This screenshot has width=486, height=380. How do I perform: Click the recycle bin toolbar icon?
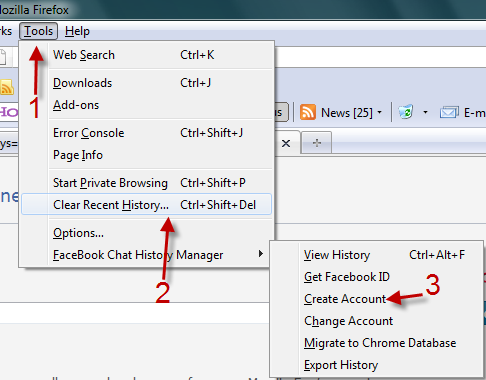(x=406, y=112)
